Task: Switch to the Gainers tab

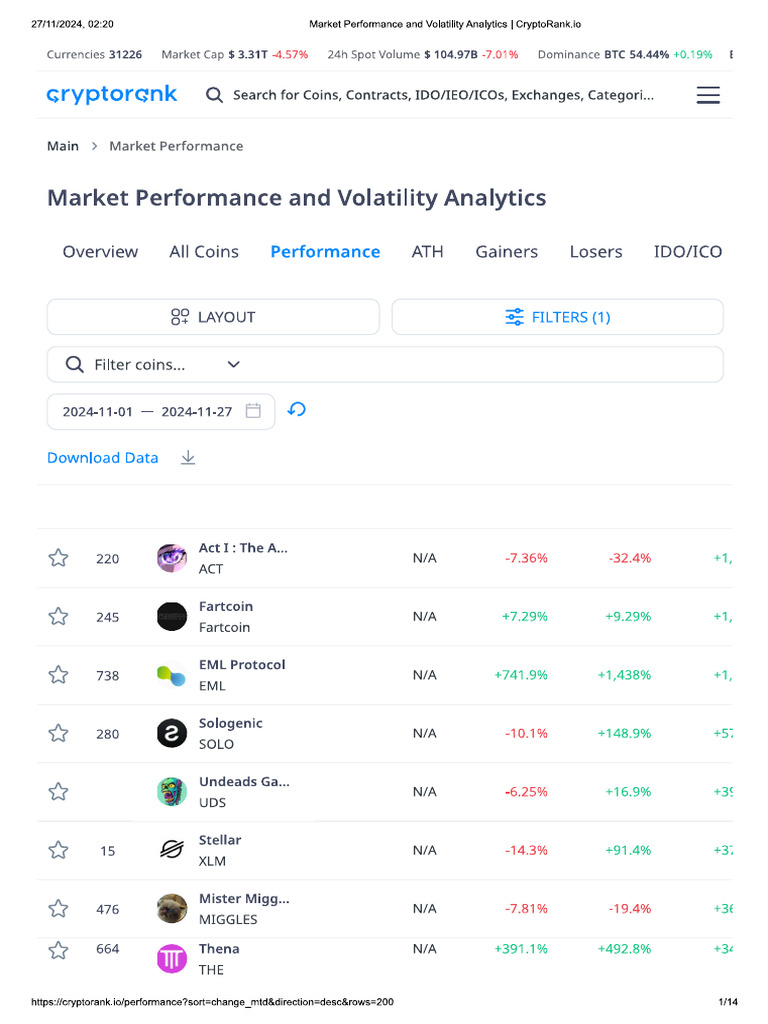Action: [506, 251]
